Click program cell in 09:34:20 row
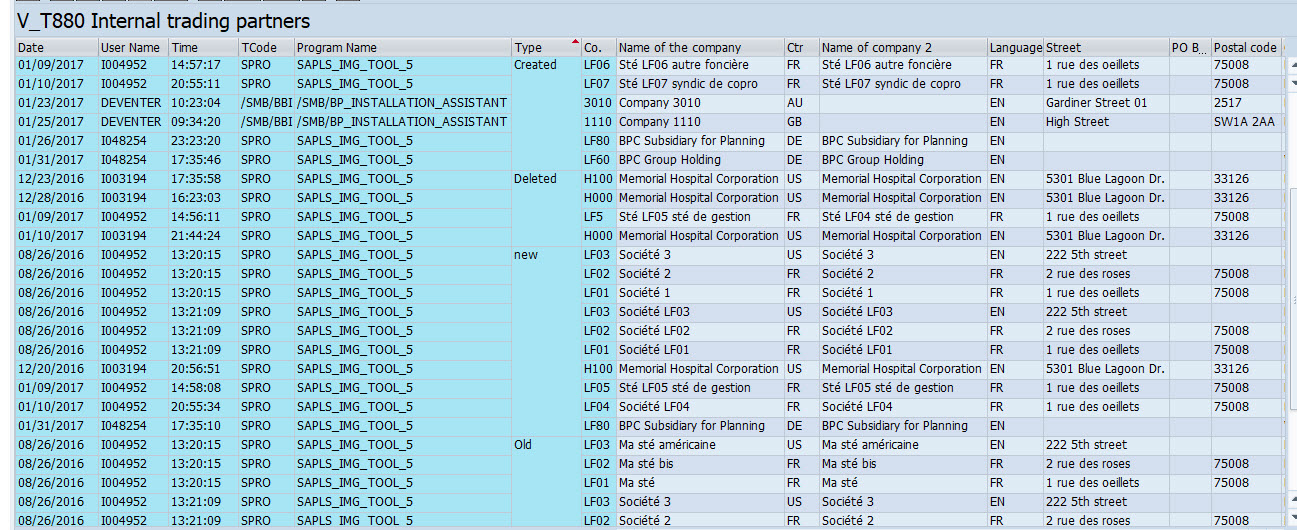Image resolution: width=1297 pixels, height=530 pixels. 402,122
